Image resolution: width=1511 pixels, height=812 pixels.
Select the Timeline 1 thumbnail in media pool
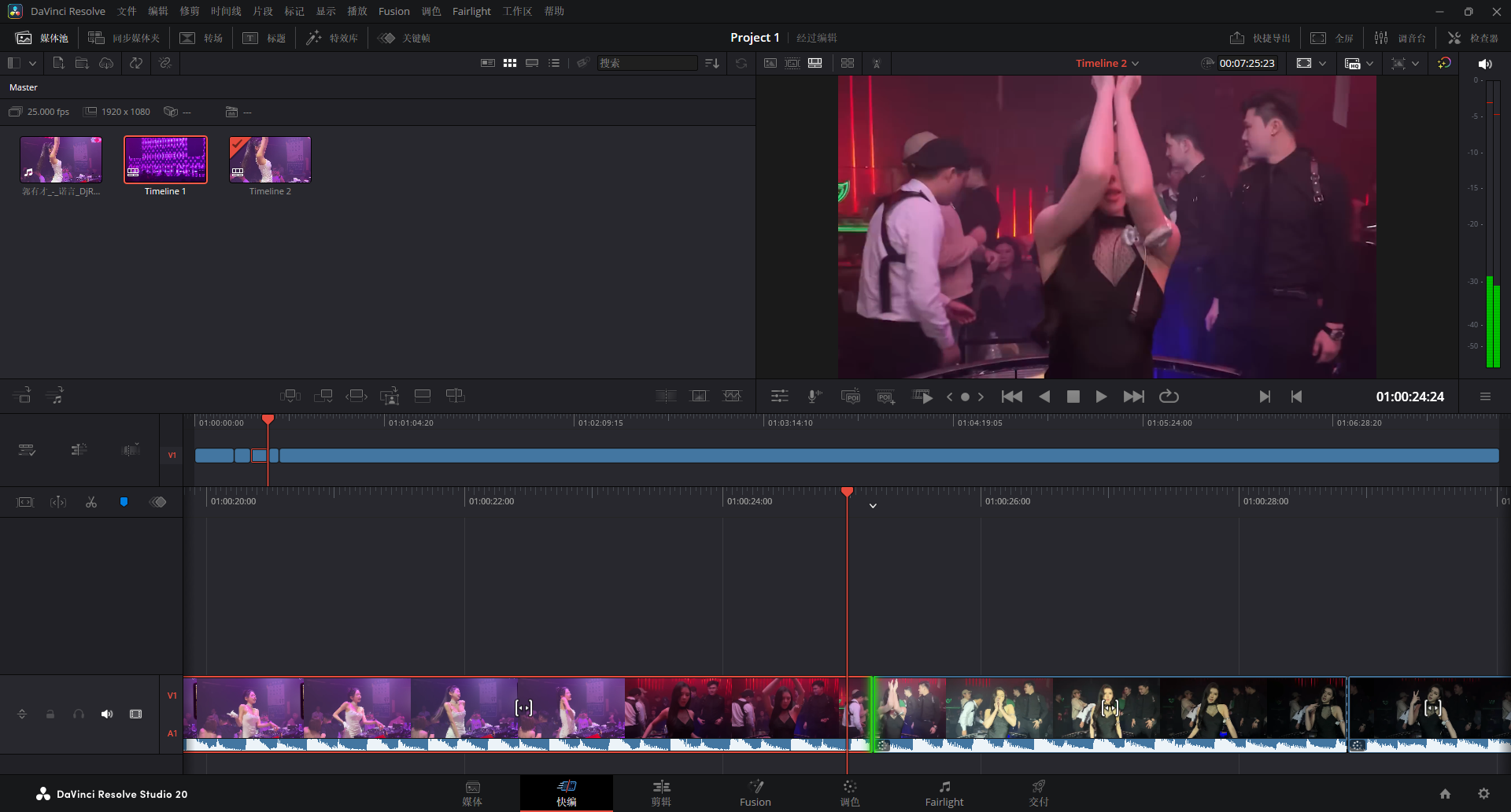coord(165,161)
